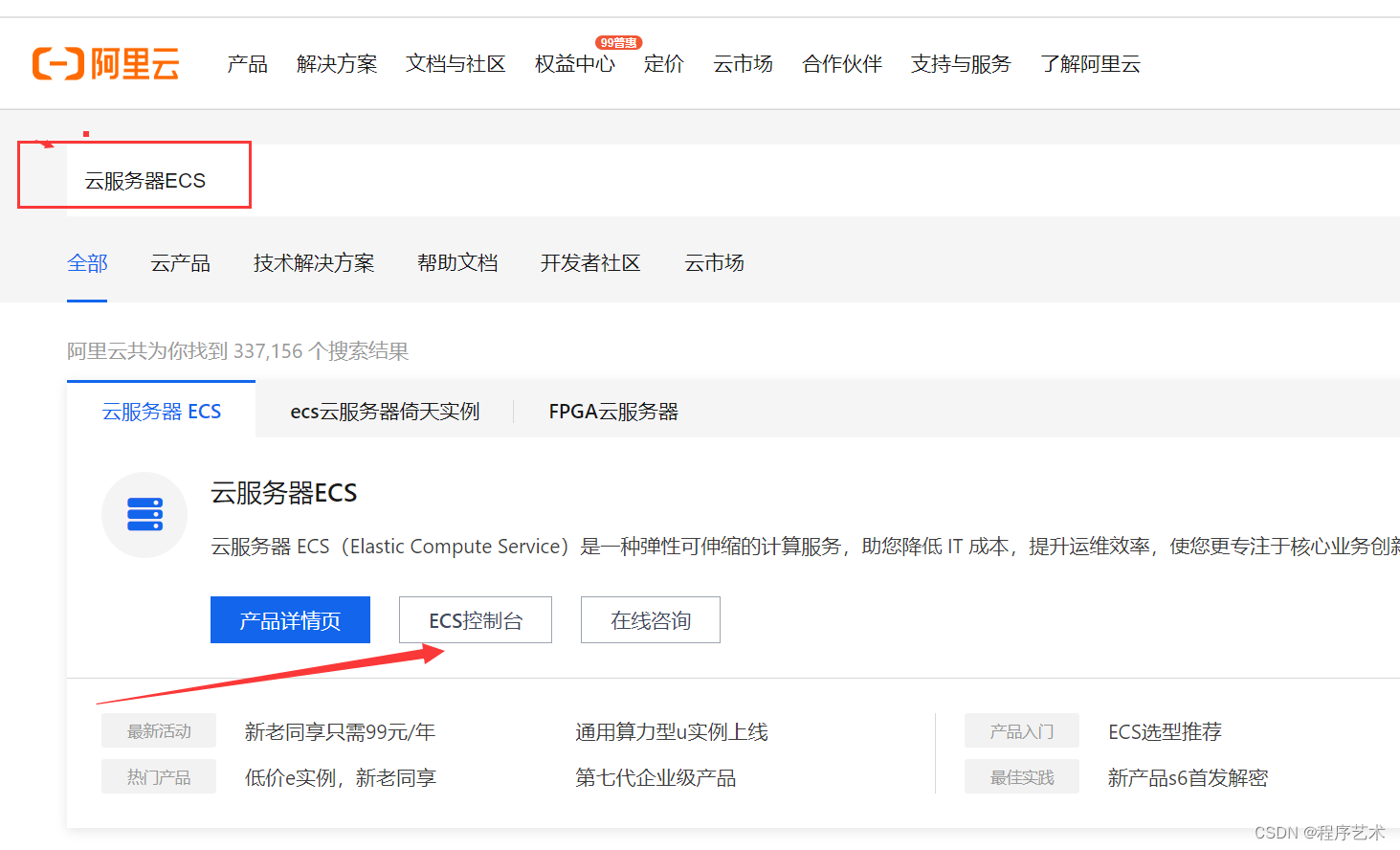Open the 云服务器ECS product title
Viewport: 1400px width, 850px height.
284,493
